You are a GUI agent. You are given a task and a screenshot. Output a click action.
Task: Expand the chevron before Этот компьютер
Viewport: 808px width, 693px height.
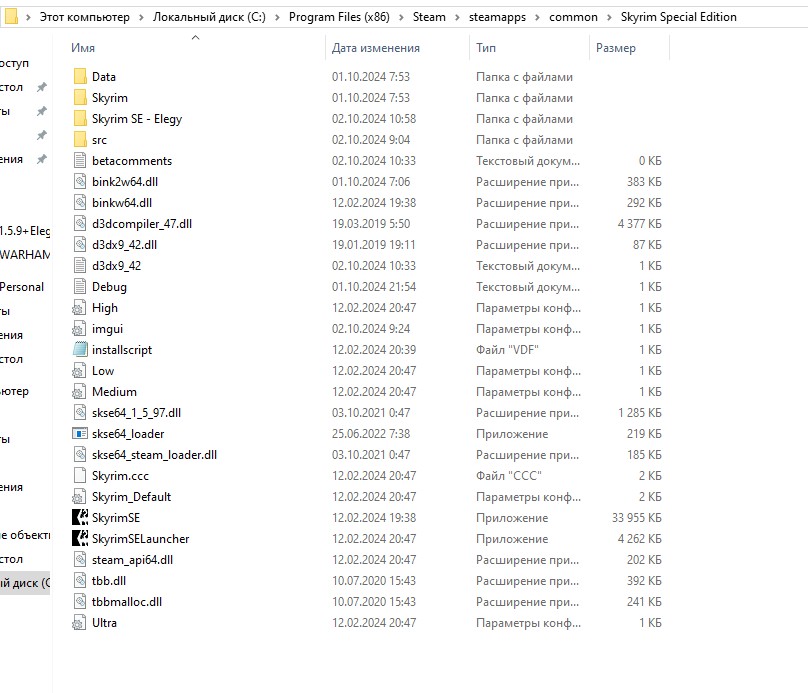28,18
